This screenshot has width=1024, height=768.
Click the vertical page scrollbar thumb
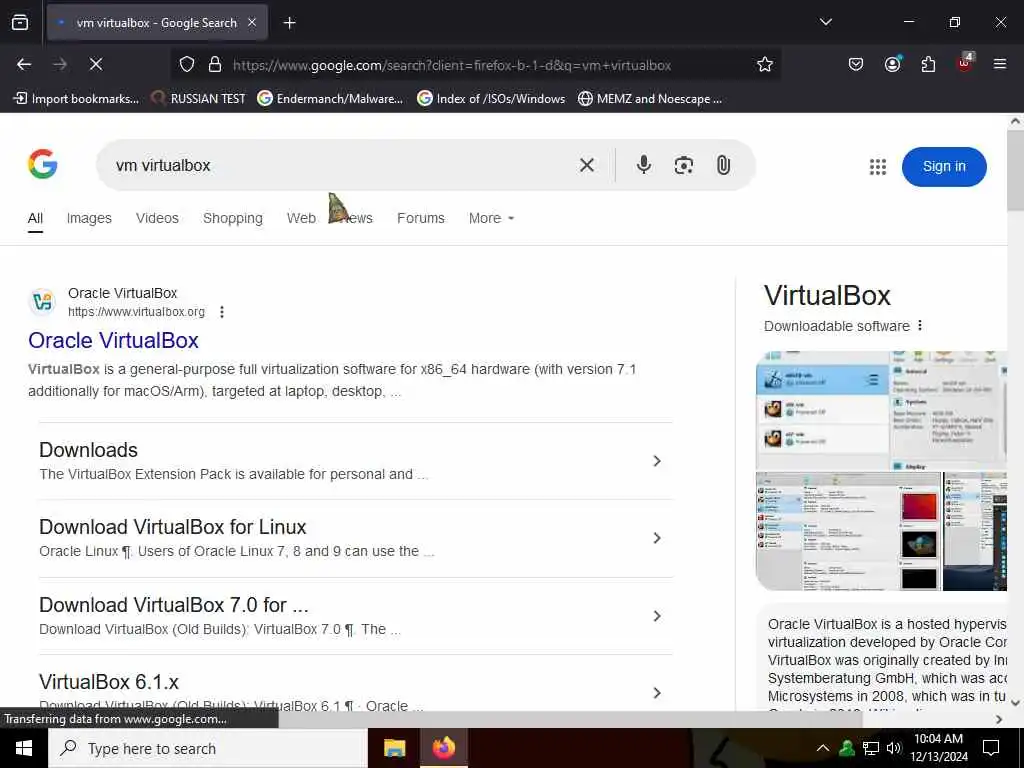pyautogui.click(x=1016, y=170)
